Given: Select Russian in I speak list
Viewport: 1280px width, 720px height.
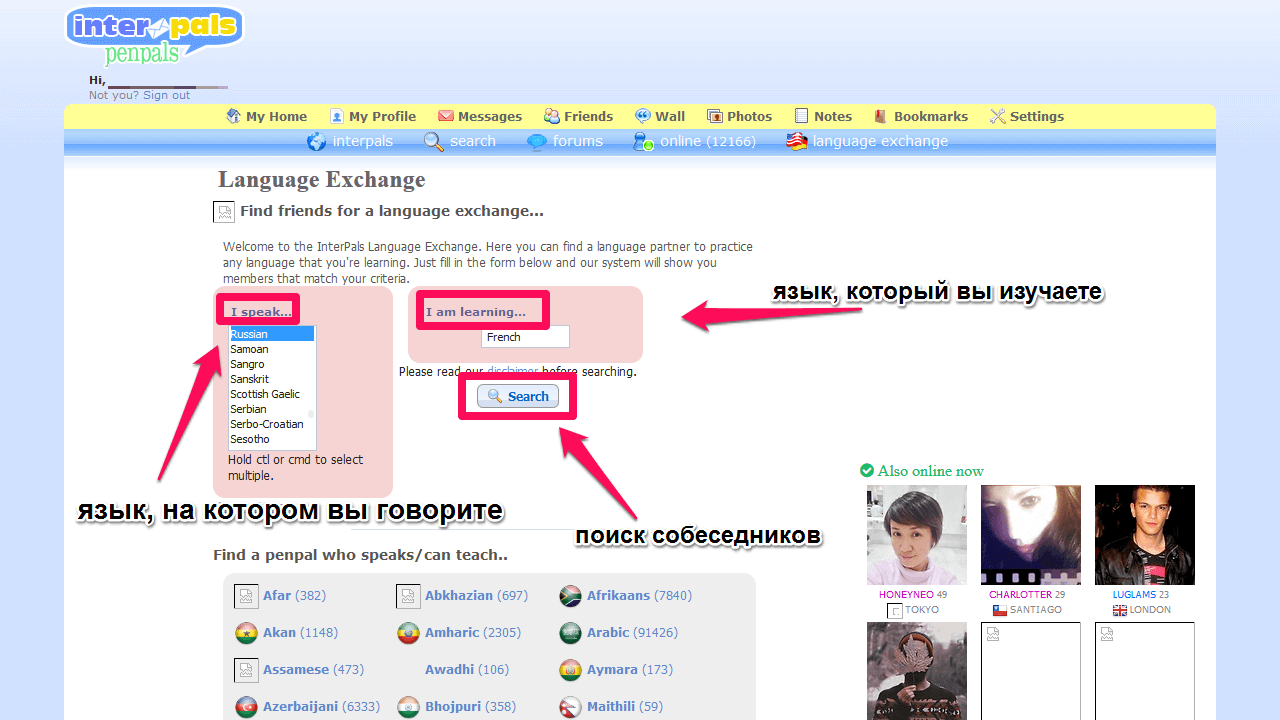Looking at the screenshot, I should 272,334.
